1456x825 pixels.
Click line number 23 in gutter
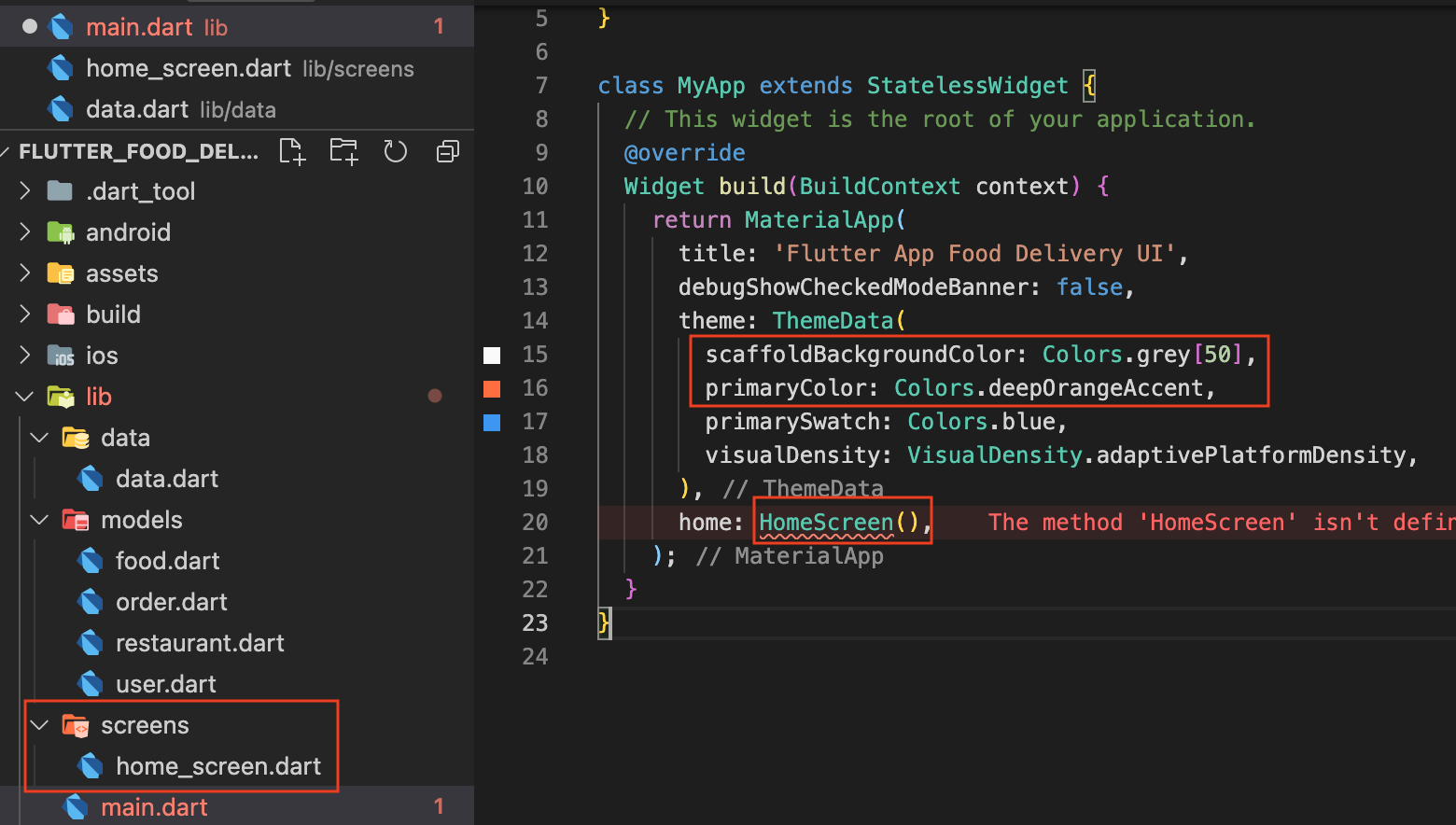point(535,623)
